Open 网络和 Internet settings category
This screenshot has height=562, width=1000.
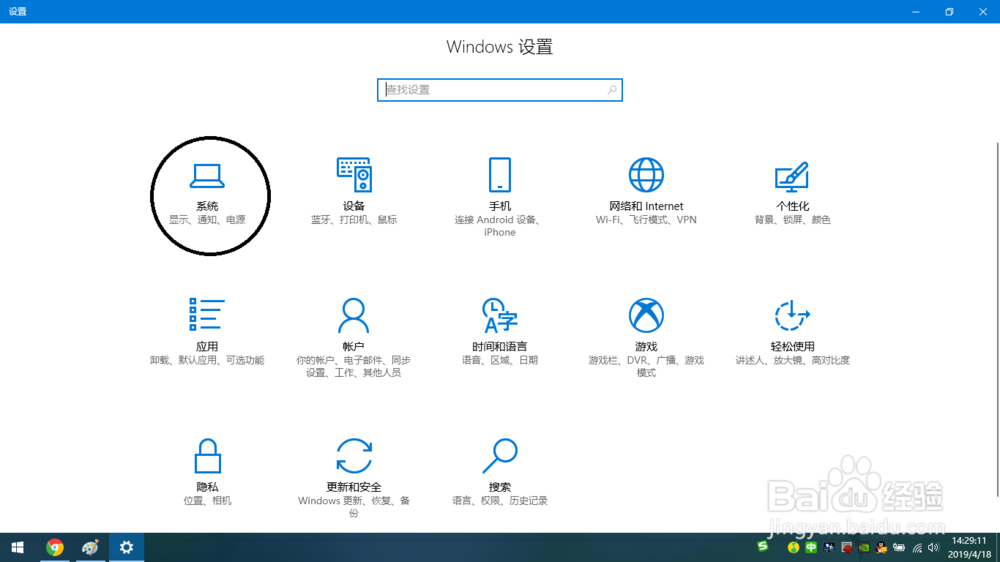coord(646,191)
